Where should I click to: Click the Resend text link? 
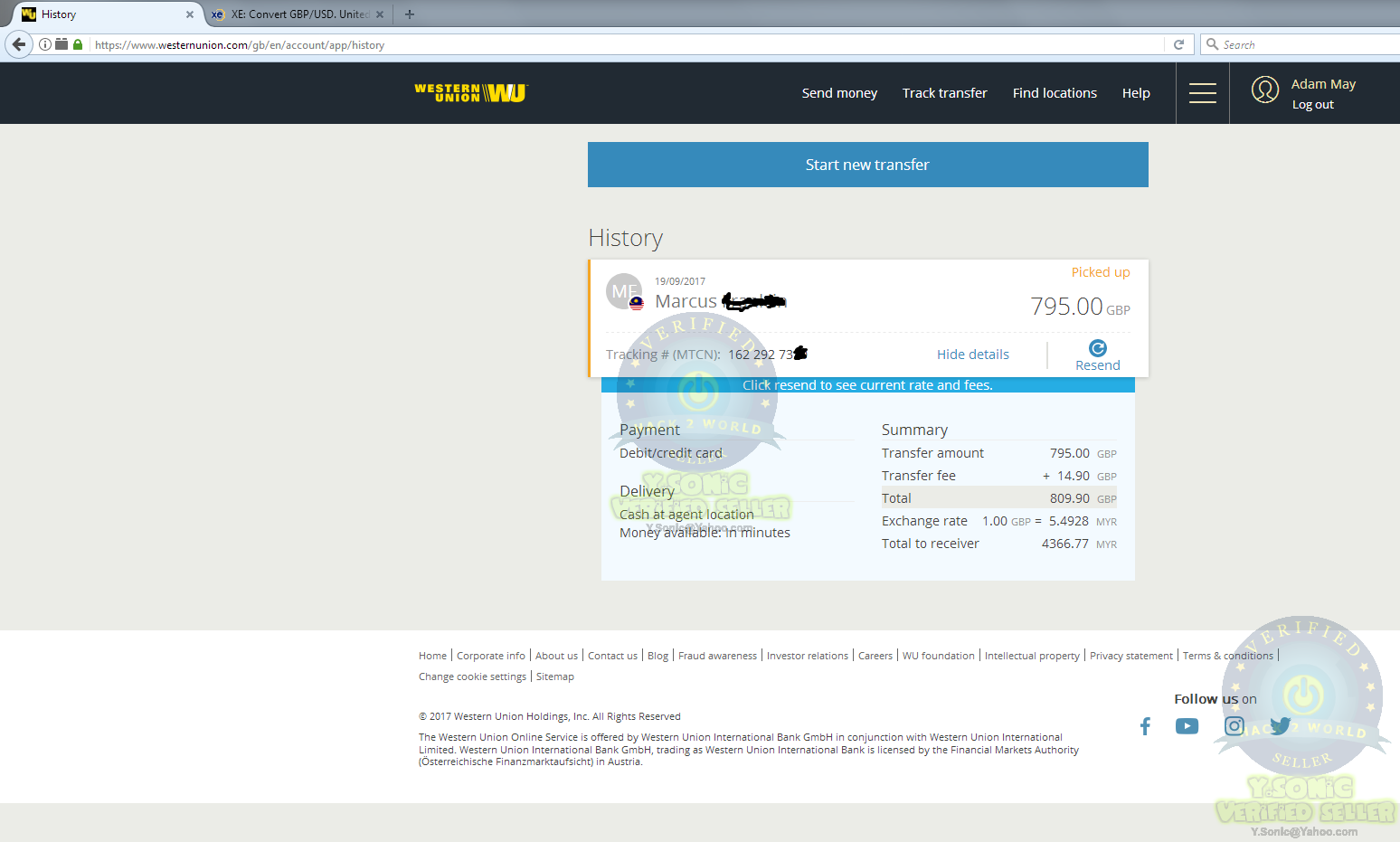pyautogui.click(x=1098, y=365)
